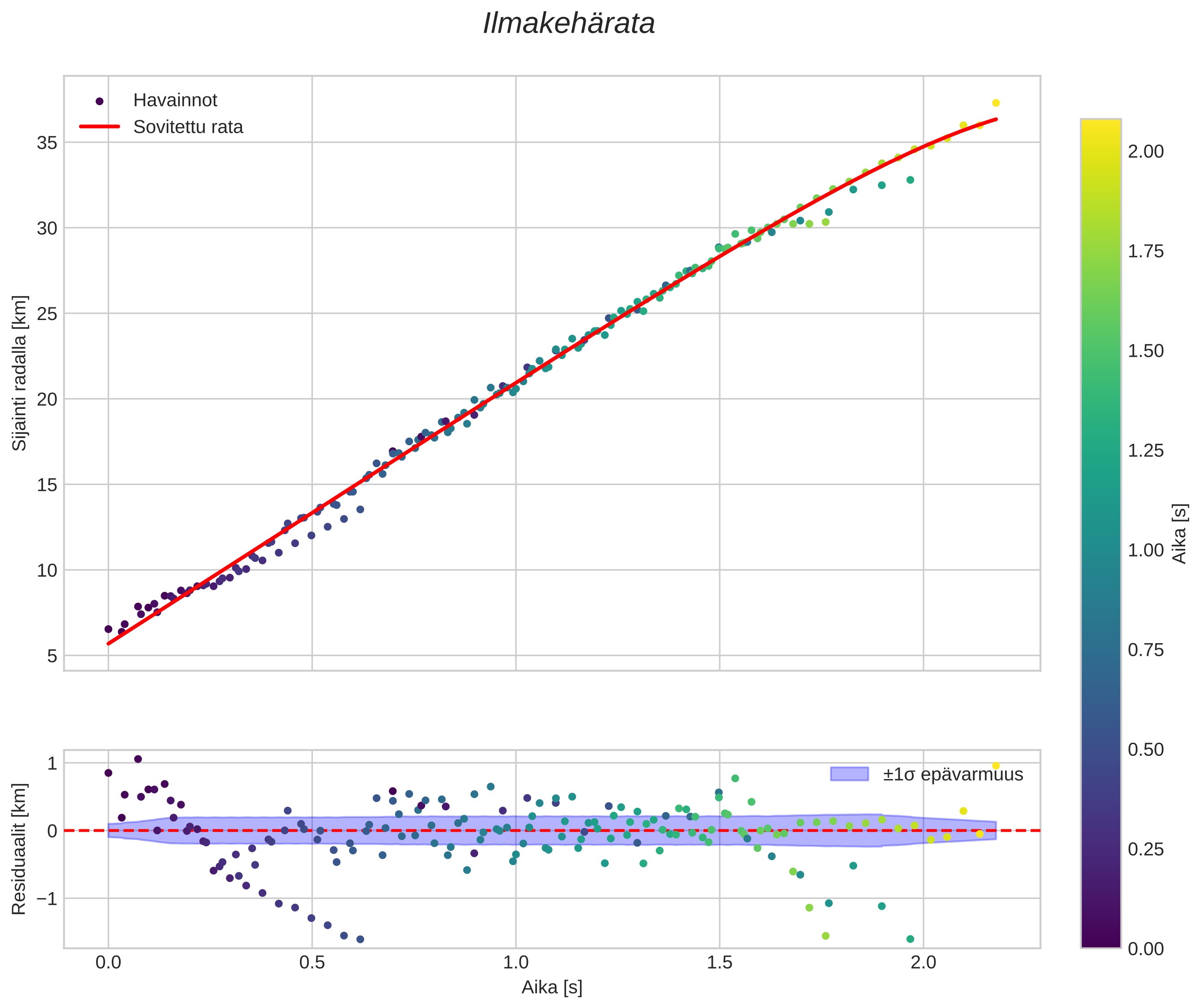1200x1008 pixels.
Task: Click the topmost yellow observation point
Action: pyautogui.click(x=996, y=103)
